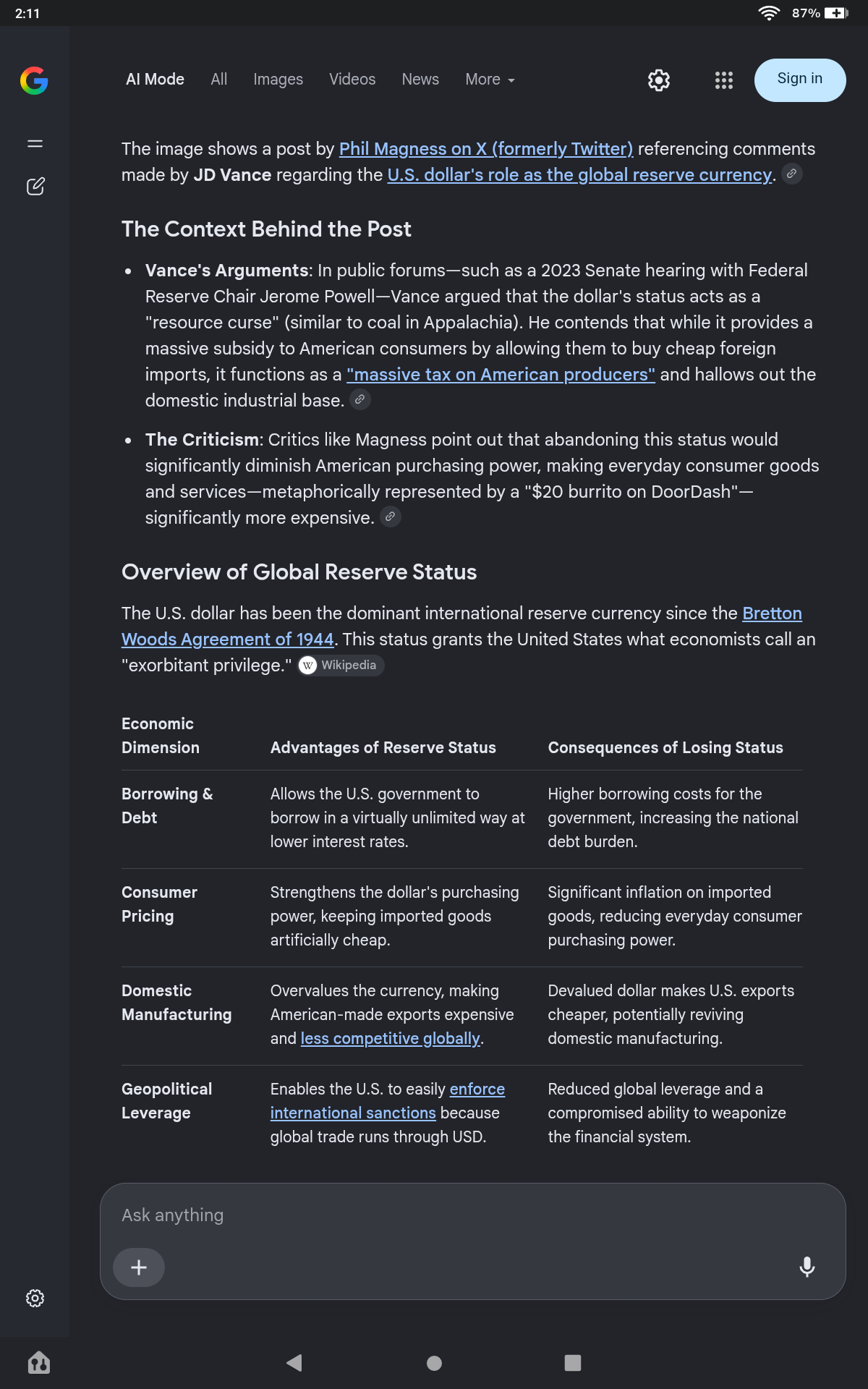Open source link icon after domestic industrial base

pyautogui.click(x=360, y=399)
